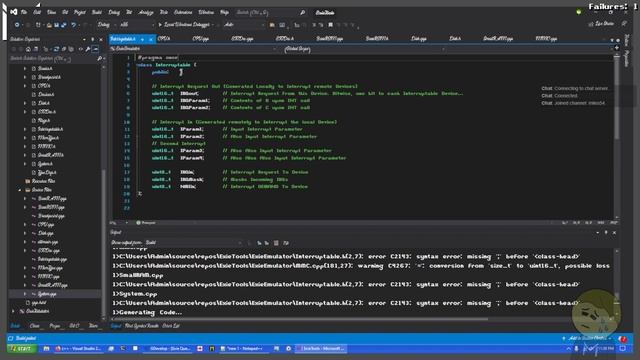The width and height of the screenshot is (640, 360).
Task: Open the Debug configuration dropdown
Action: pyautogui.click(x=106, y=25)
